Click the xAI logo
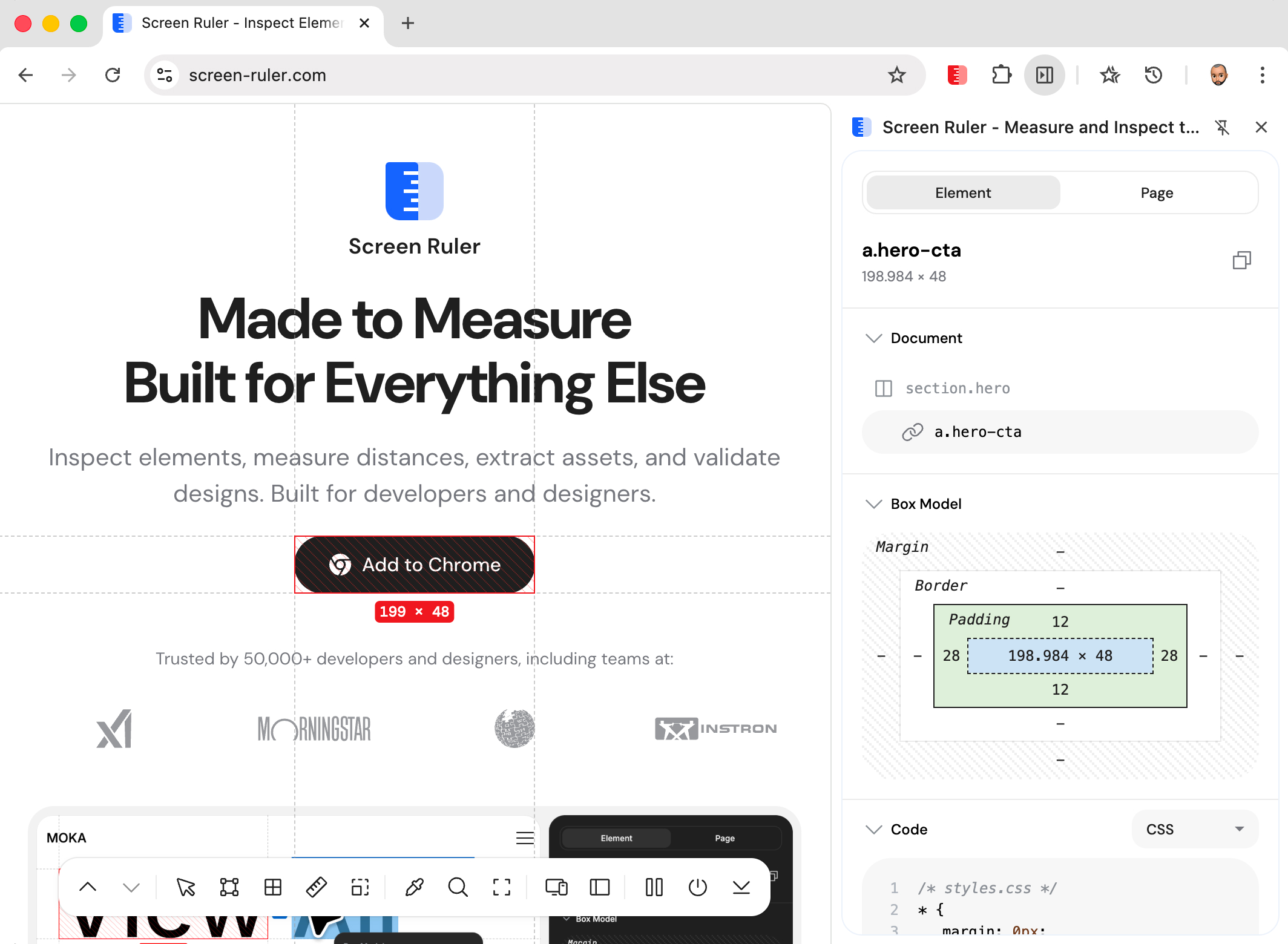Screen dimensions: 1288x944 coord(114,729)
